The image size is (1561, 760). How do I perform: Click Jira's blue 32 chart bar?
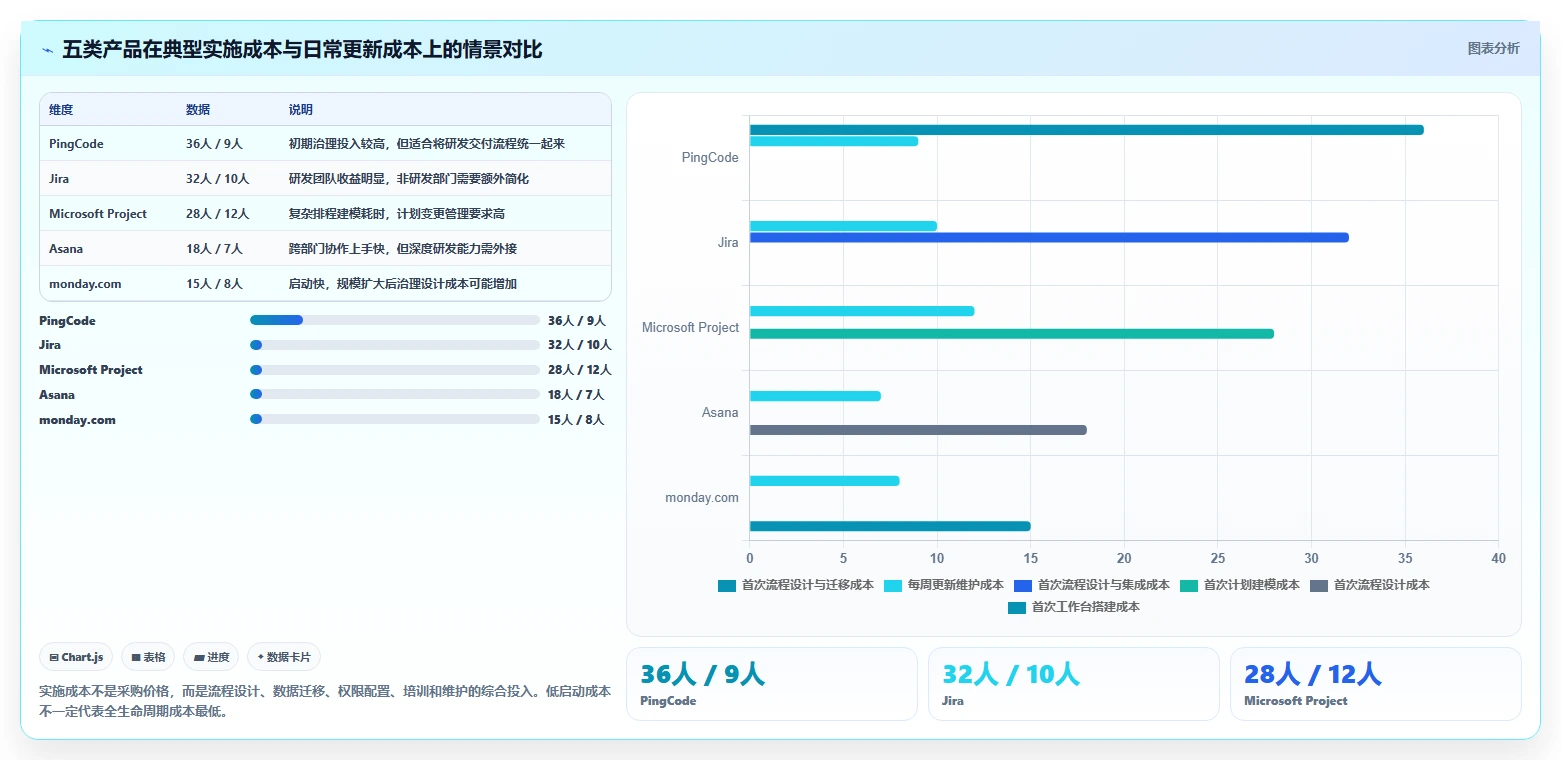point(1049,237)
